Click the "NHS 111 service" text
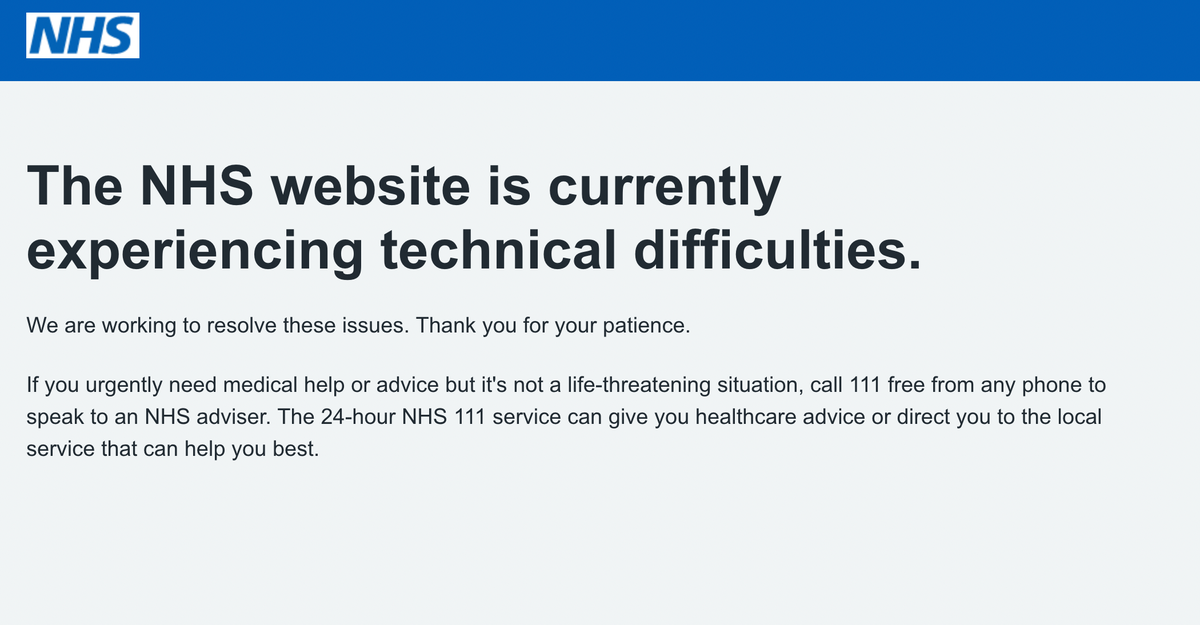Viewport: 1200px width, 625px height. pyautogui.click(x=472, y=416)
